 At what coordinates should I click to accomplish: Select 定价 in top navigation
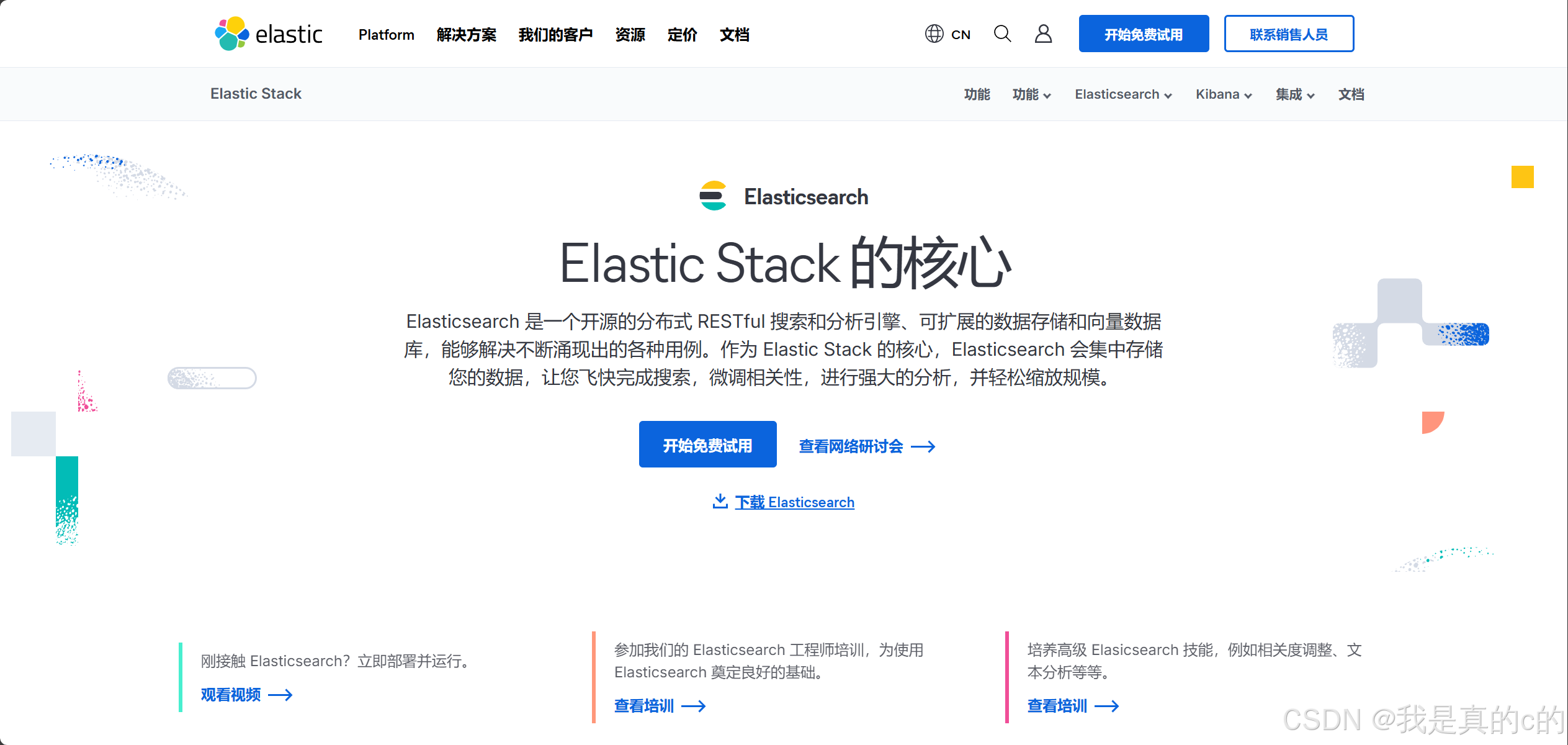[x=682, y=35]
